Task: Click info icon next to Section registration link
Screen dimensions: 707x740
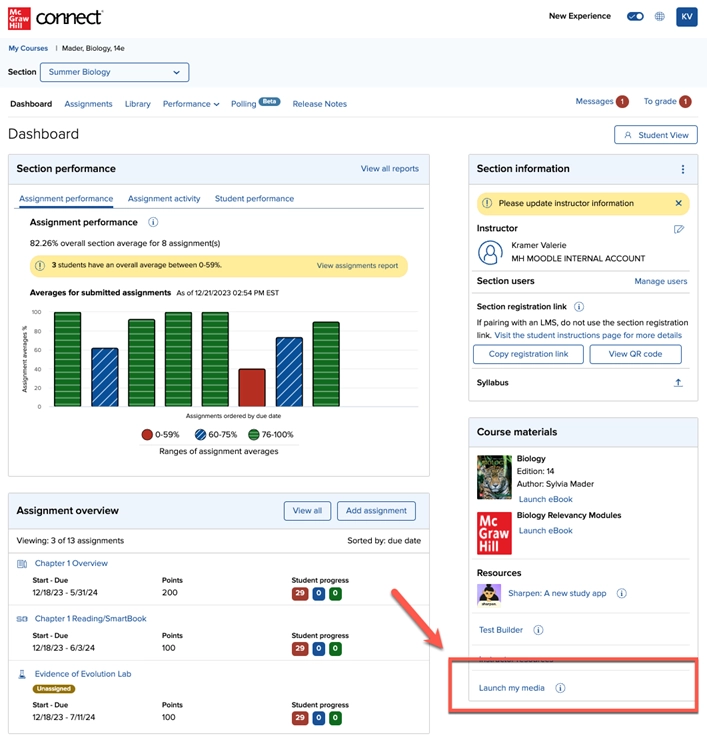Action: pos(579,307)
